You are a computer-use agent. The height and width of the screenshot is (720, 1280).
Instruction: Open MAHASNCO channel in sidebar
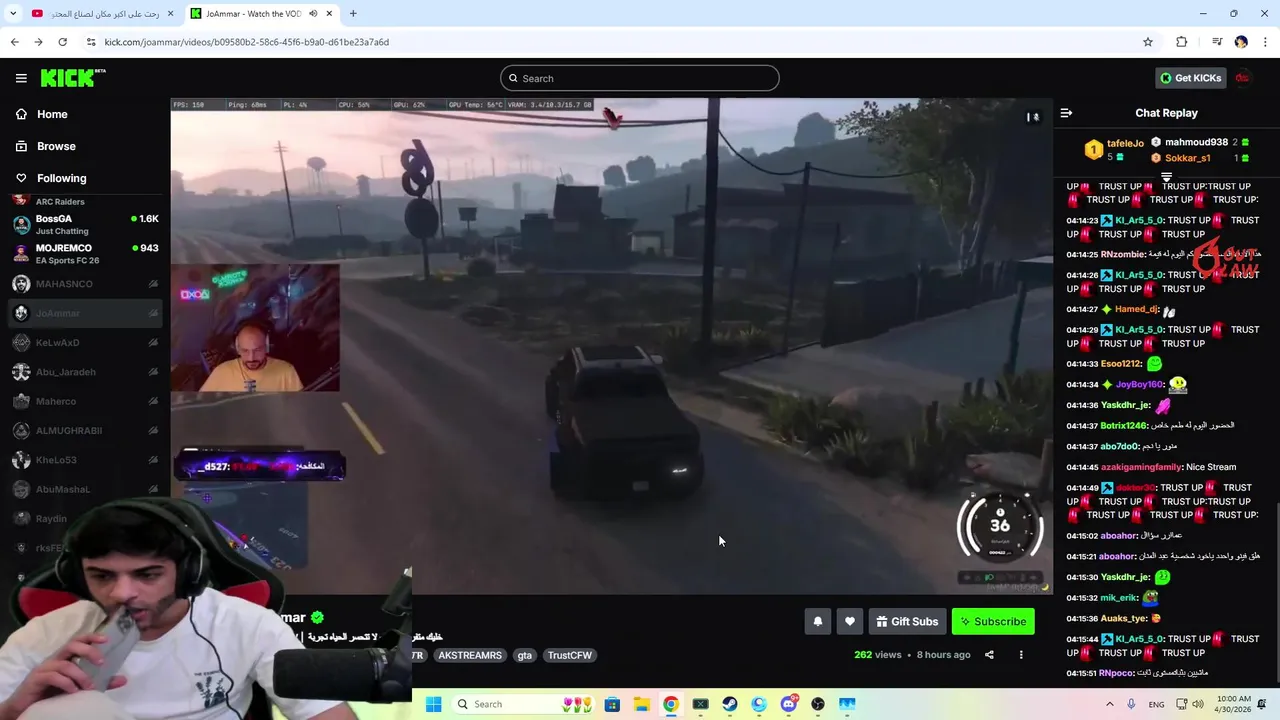point(85,284)
